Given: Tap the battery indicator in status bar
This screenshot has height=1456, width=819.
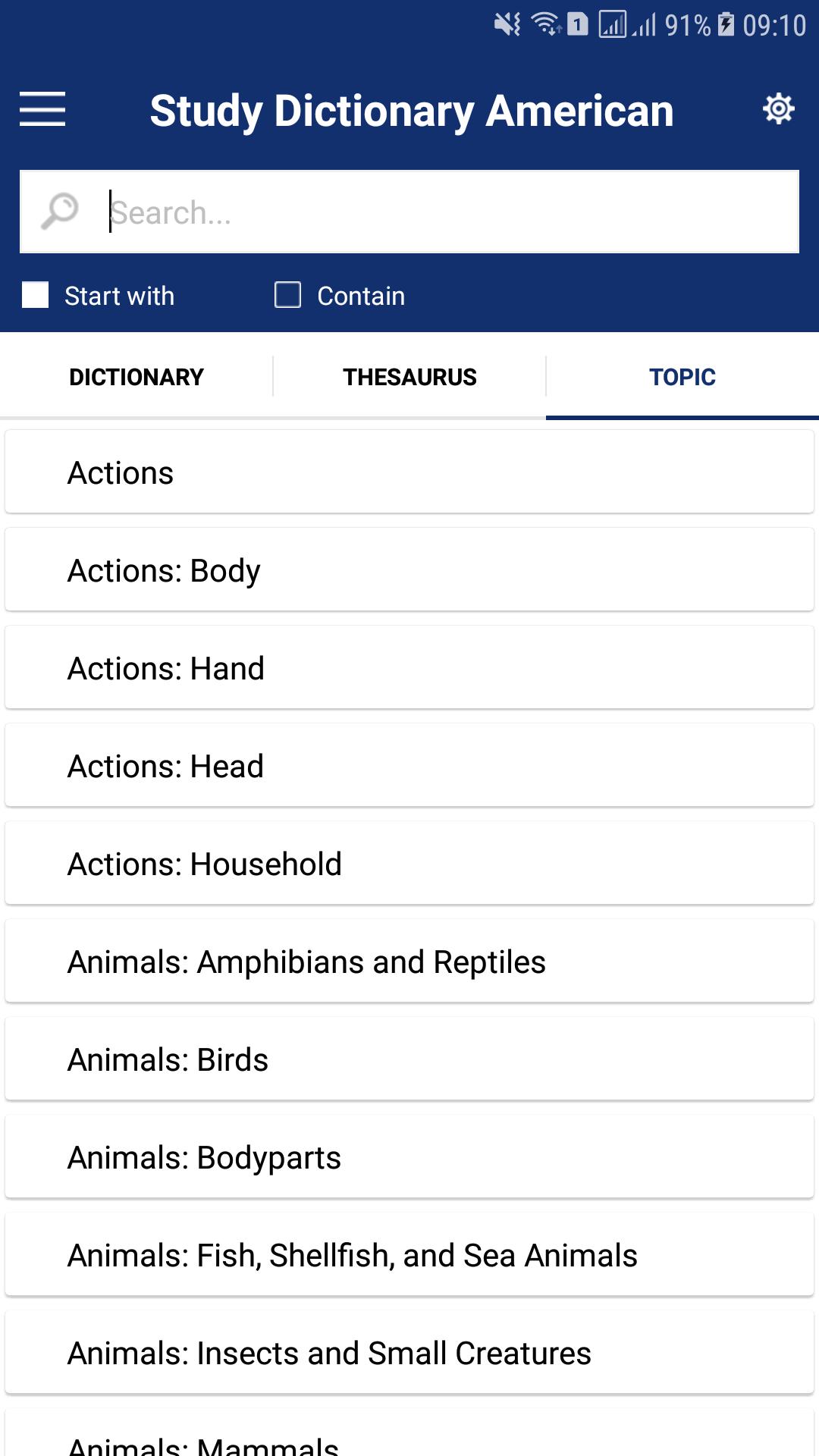Looking at the screenshot, I should pos(726,25).
